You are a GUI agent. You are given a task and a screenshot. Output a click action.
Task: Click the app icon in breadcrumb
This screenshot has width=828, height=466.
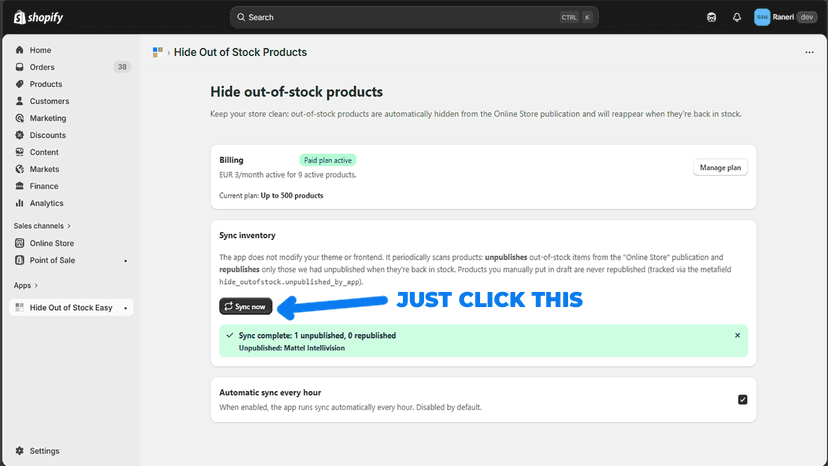pos(157,52)
